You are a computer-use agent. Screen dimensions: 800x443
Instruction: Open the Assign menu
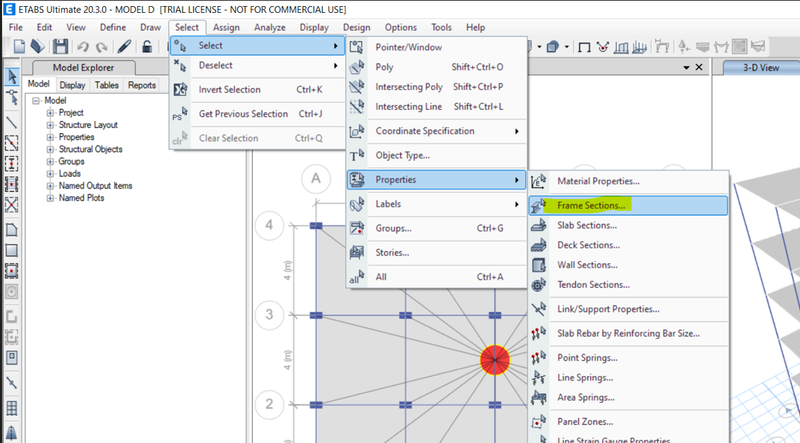(226, 28)
